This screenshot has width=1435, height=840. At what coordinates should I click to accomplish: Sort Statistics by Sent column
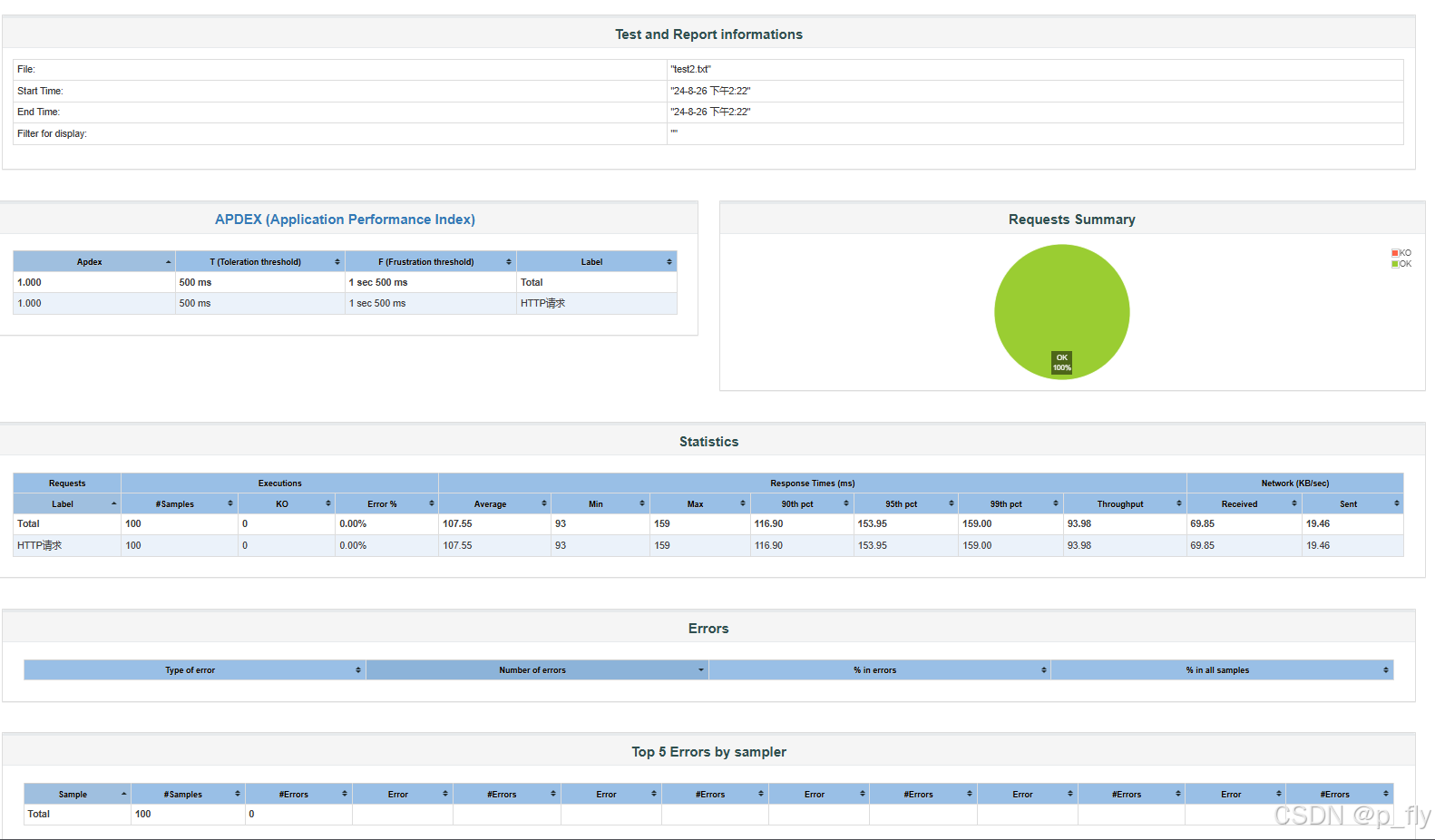tap(1352, 503)
